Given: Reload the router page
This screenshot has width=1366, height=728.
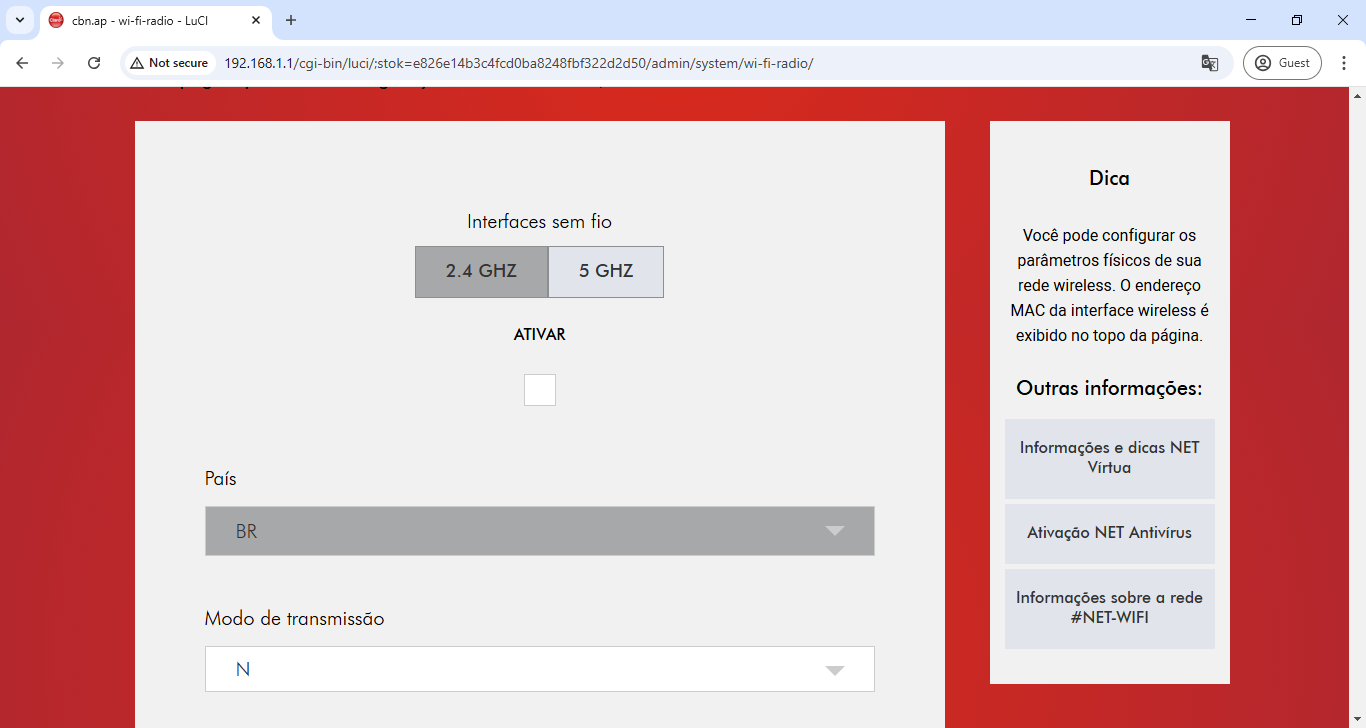Looking at the screenshot, I should (94, 63).
